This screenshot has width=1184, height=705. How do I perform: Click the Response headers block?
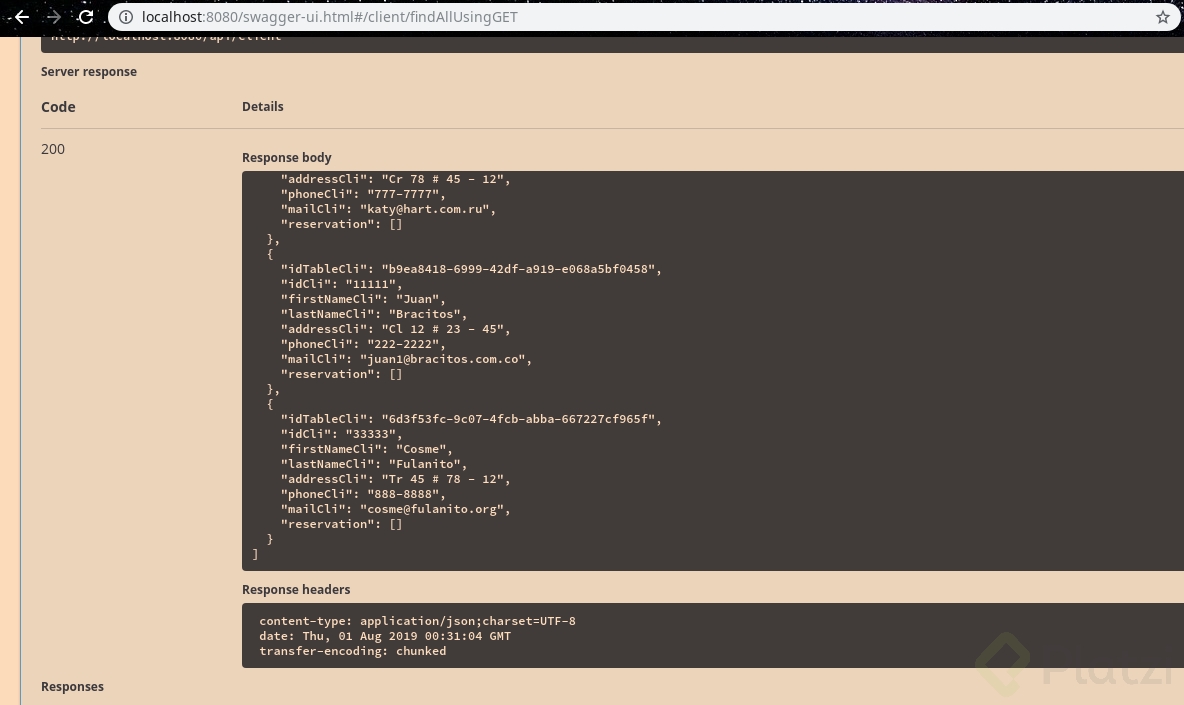click(x=600, y=636)
